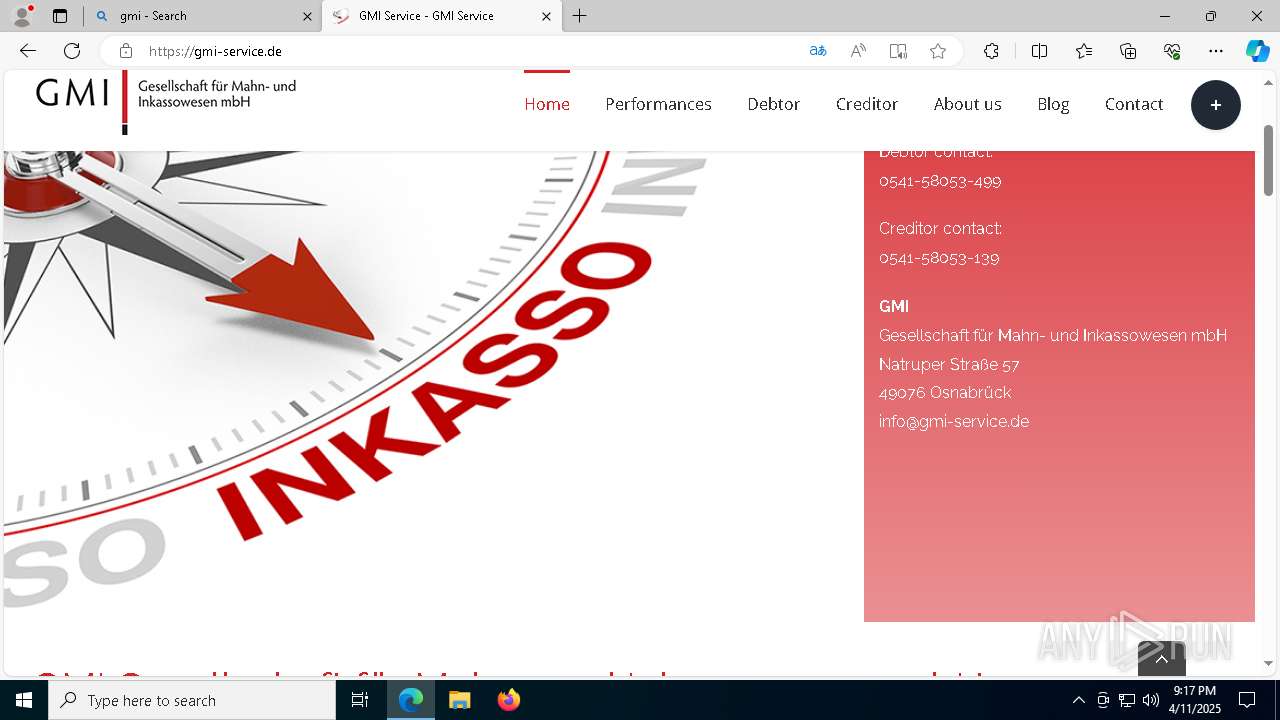Click the 49076 Osnabrück text
Screen dimensions: 1280x720
(x=945, y=392)
